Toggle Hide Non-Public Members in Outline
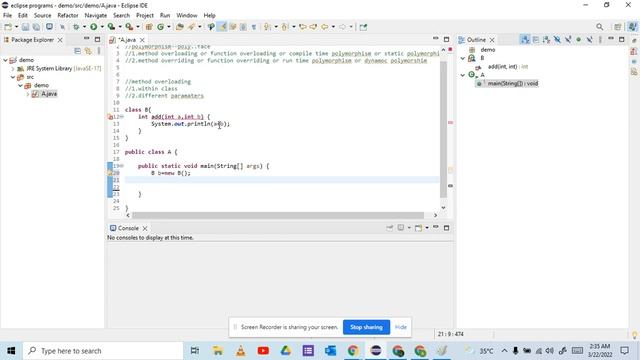Viewport: 640px width, 360px height. (578, 40)
